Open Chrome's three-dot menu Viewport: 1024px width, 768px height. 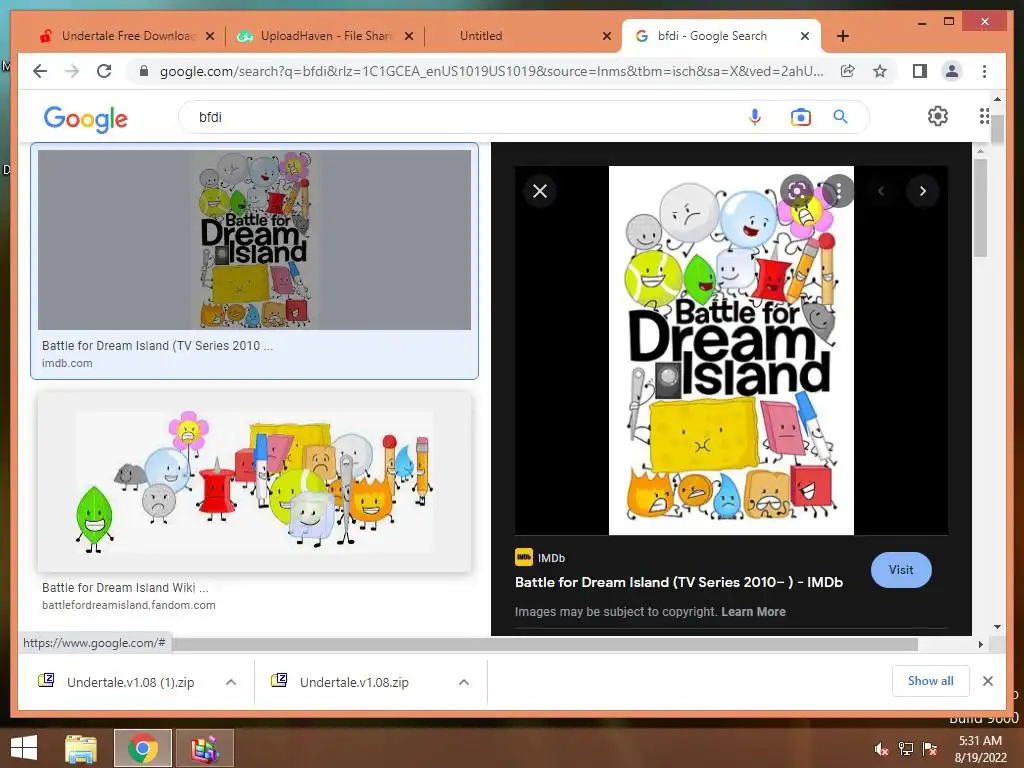point(984,71)
